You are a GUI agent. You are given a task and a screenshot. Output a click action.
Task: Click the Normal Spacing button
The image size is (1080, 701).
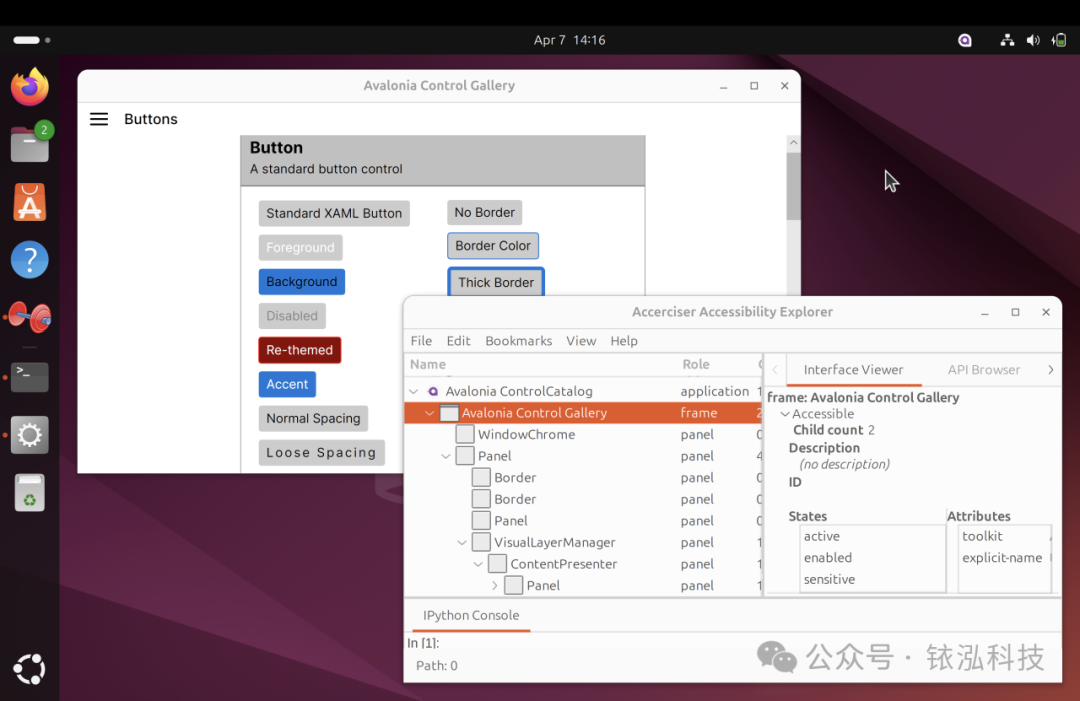coord(313,419)
